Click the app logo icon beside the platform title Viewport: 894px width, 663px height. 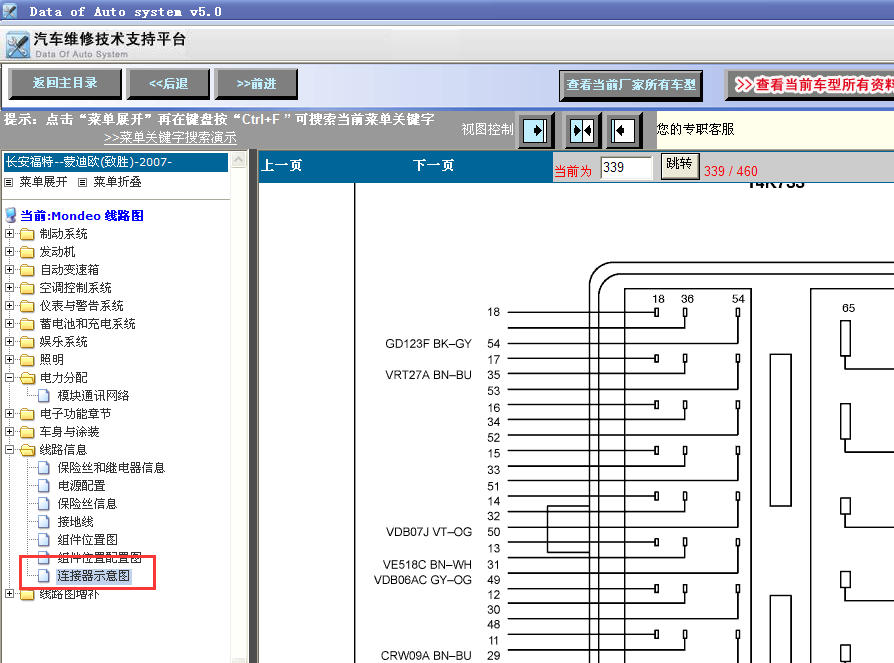point(18,45)
